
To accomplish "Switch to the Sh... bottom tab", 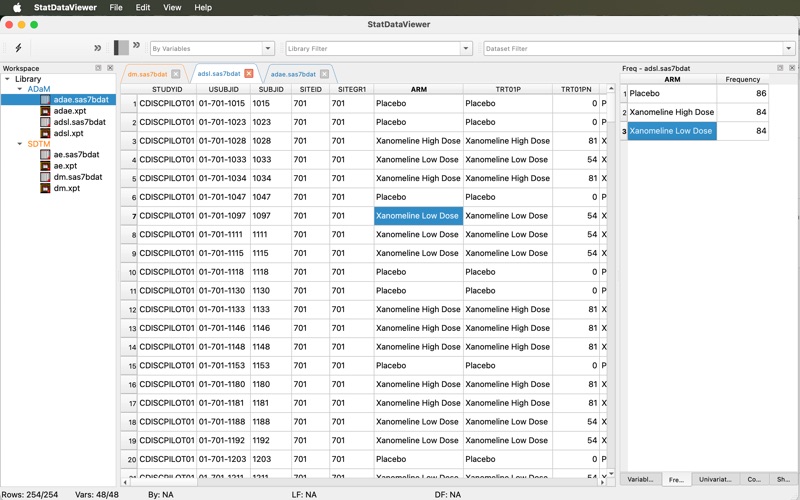I will pyautogui.click(x=783, y=479).
